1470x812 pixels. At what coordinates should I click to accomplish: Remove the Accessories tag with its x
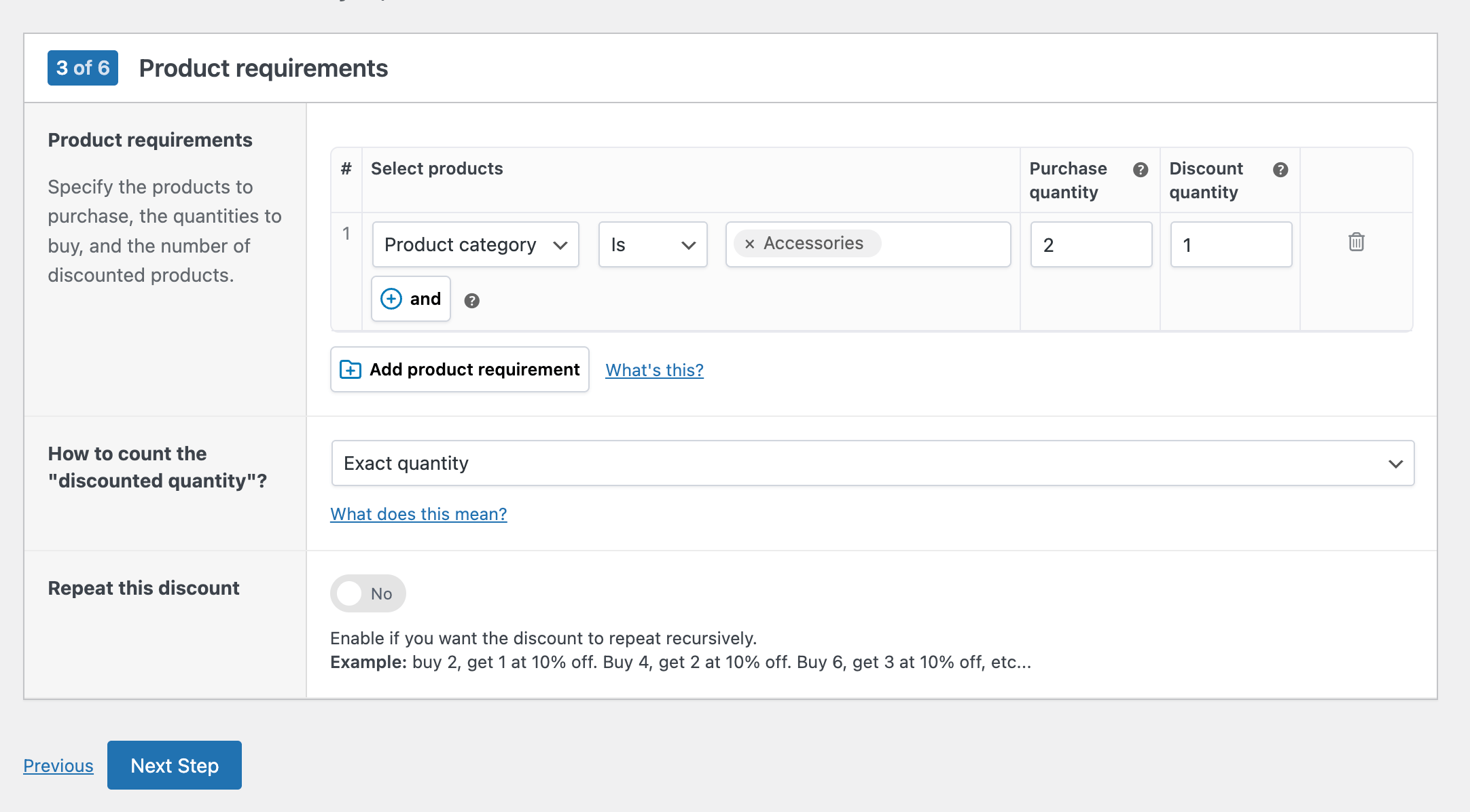(x=749, y=244)
